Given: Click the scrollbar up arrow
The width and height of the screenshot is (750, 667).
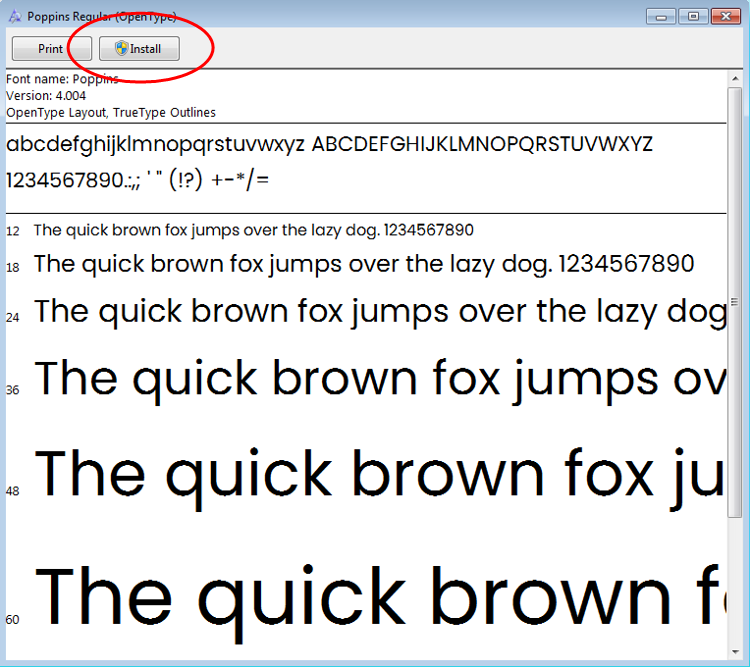Looking at the screenshot, I should click(735, 78).
